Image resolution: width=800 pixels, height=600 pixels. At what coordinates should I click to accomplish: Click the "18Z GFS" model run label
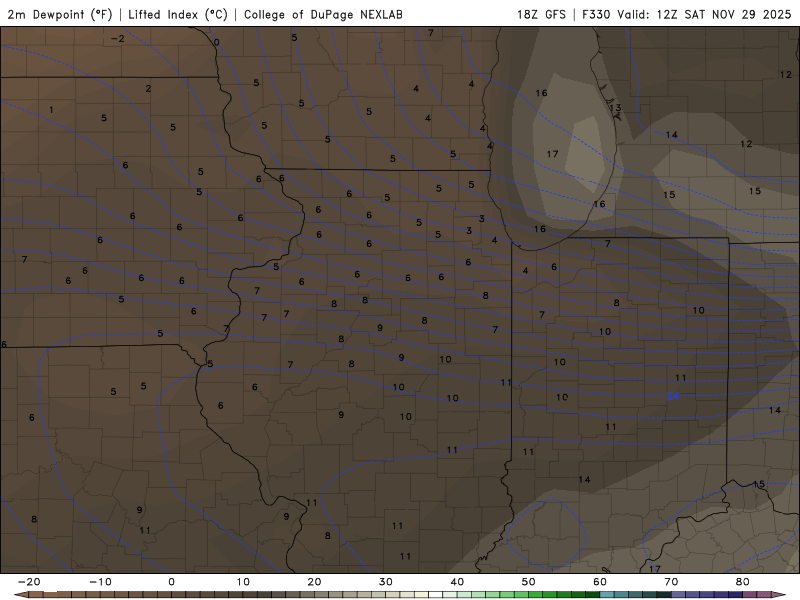pos(541,15)
